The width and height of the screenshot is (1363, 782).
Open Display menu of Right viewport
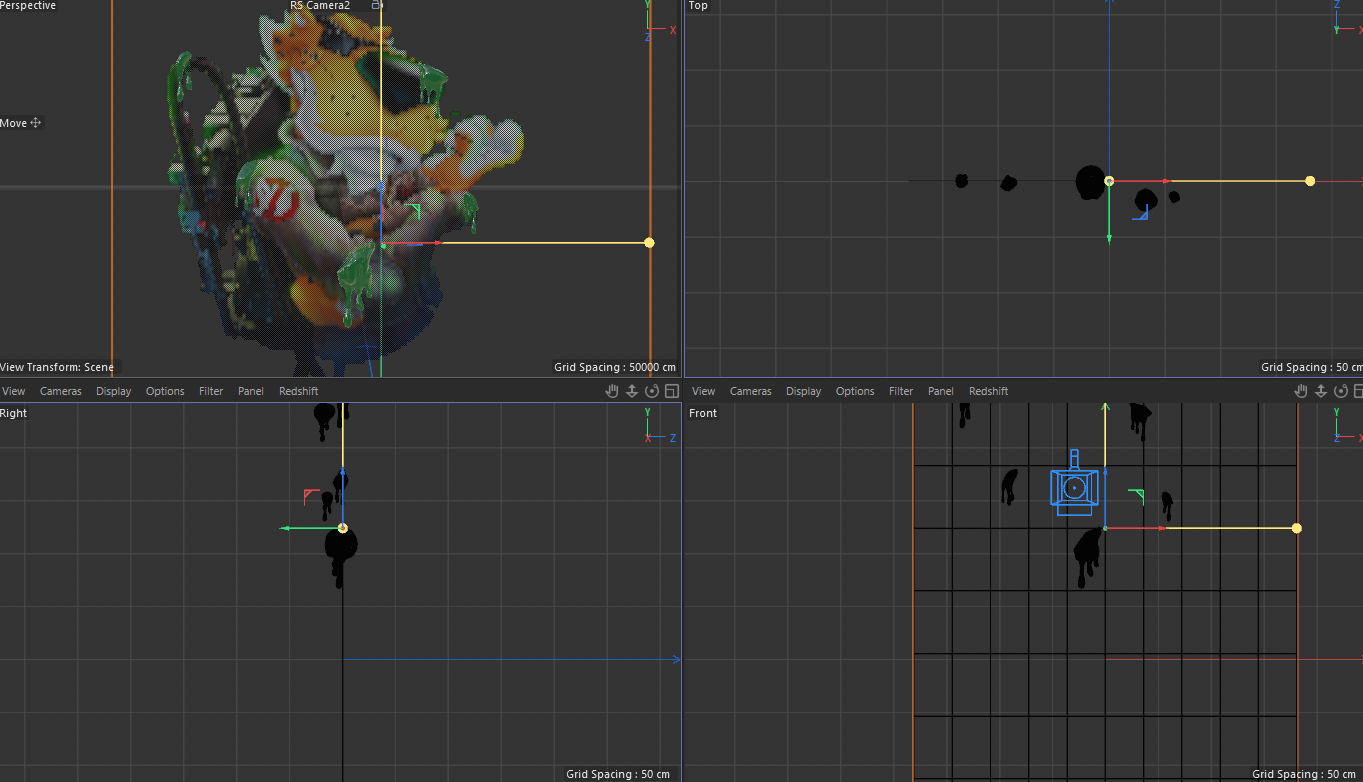point(114,391)
